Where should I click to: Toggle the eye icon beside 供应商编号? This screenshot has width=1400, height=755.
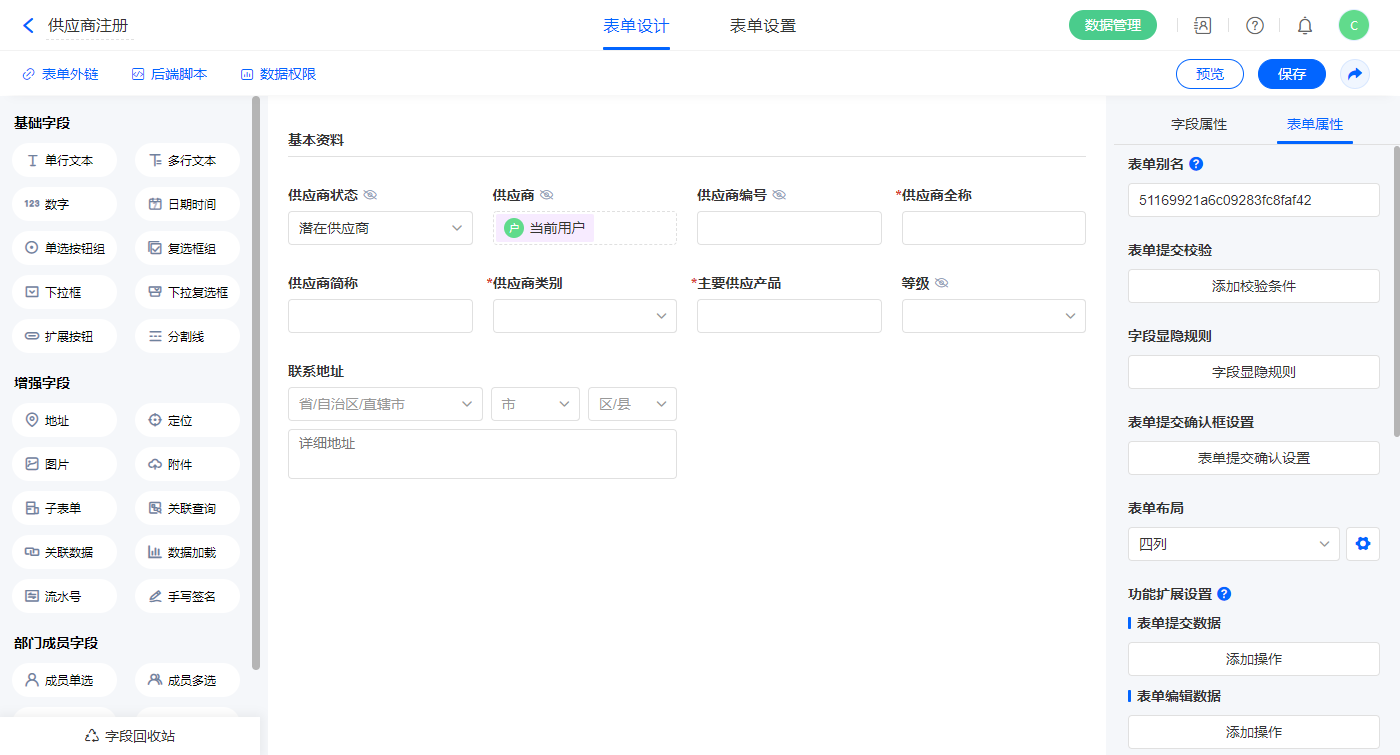(x=779, y=195)
